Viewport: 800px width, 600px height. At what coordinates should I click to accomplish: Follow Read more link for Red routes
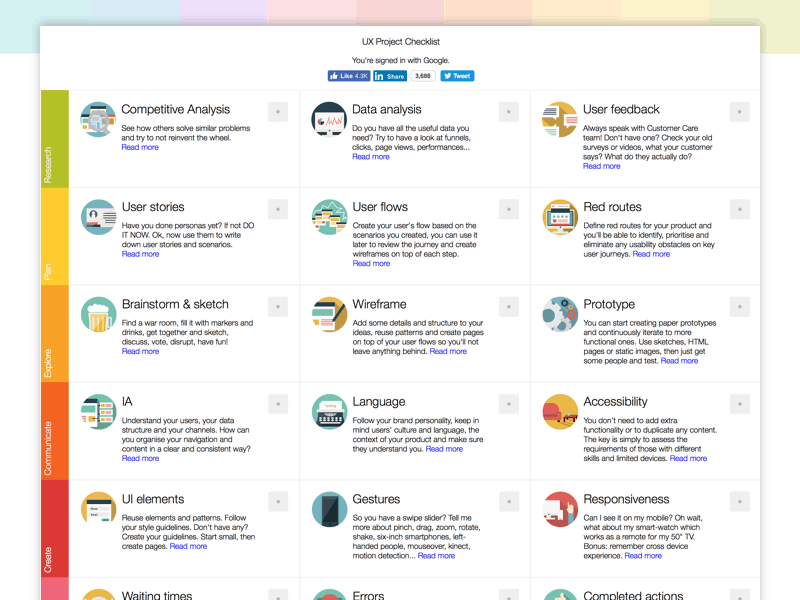(651, 254)
